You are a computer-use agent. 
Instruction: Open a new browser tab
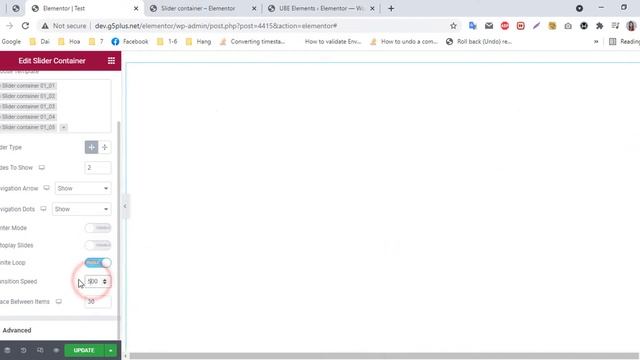pyautogui.click(x=391, y=9)
